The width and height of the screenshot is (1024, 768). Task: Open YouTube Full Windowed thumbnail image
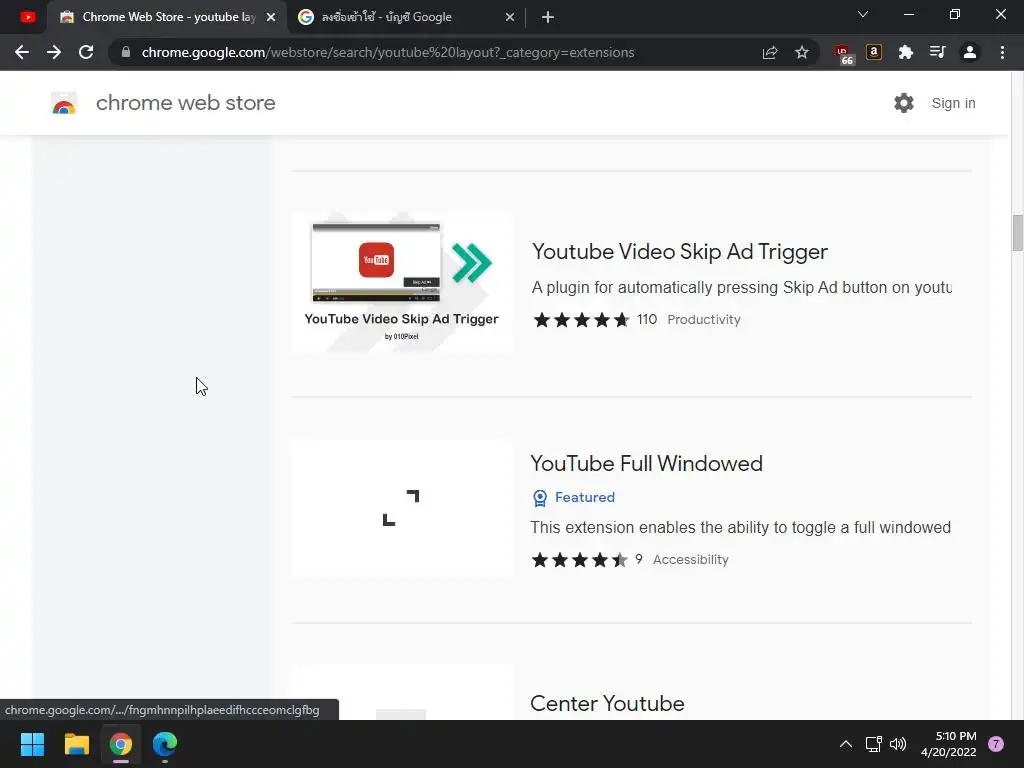[402, 507]
